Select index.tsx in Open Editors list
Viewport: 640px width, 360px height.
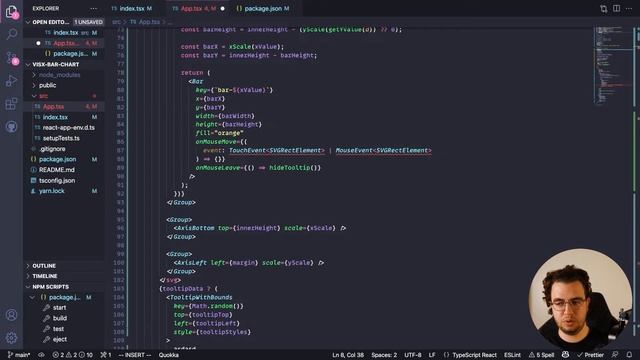65,33
